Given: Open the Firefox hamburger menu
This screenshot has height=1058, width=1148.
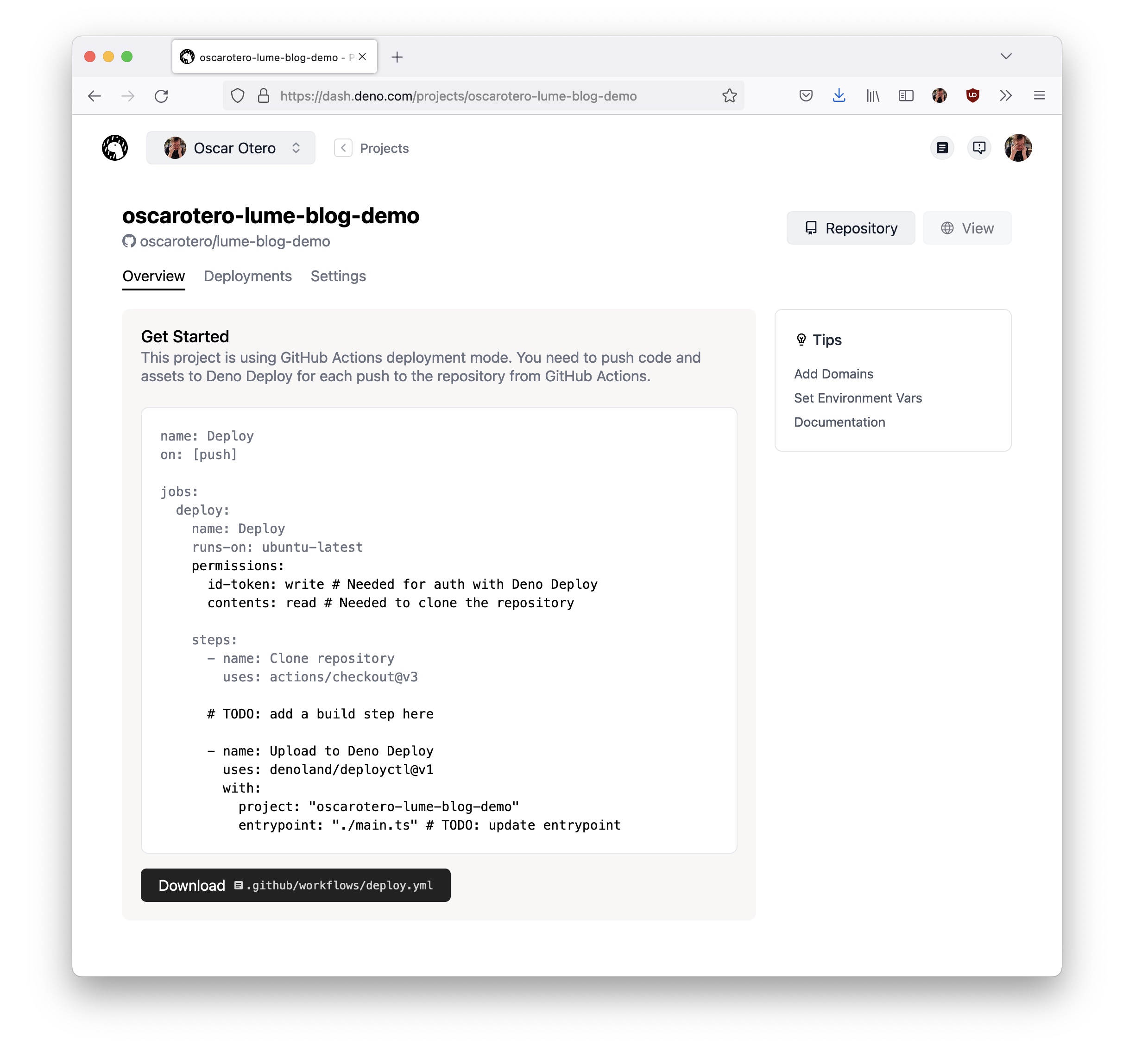Looking at the screenshot, I should pyautogui.click(x=1039, y=95).
